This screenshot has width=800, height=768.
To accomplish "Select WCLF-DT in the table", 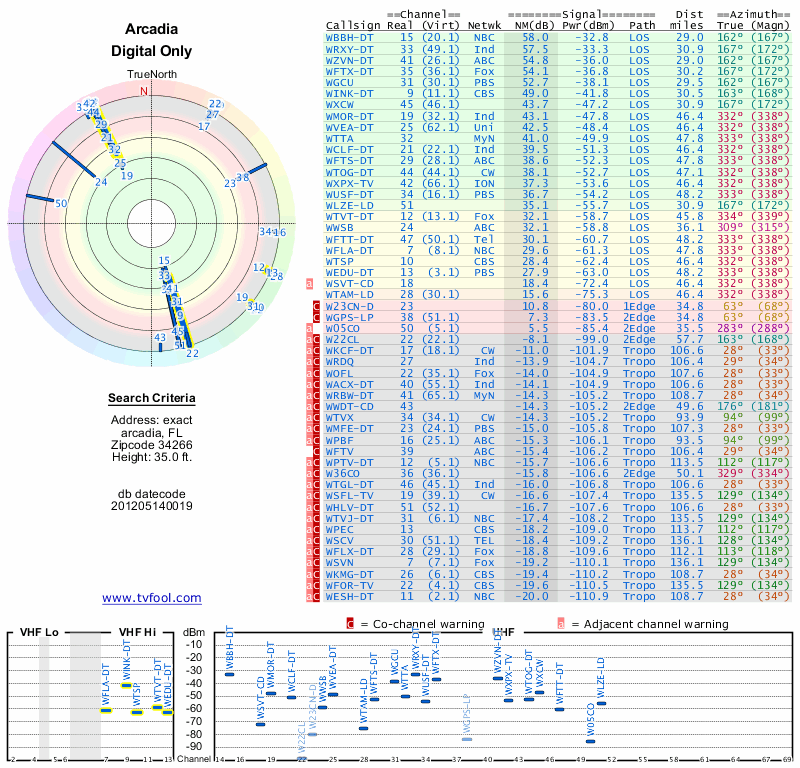I will (x=349, y=150).
